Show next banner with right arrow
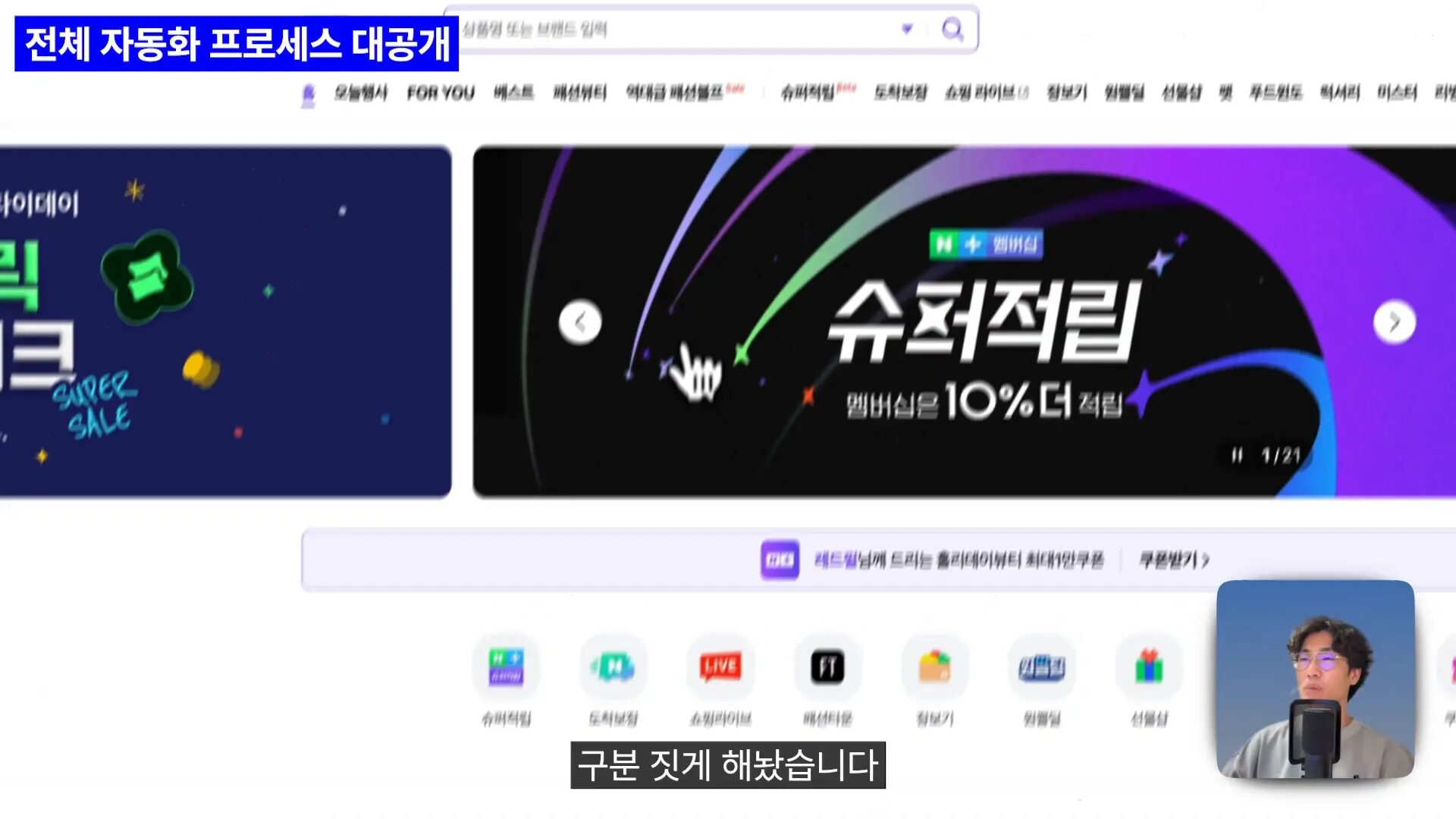Screen dimensions: 1456x819 pyautogui.click(x=1394, y=323)
